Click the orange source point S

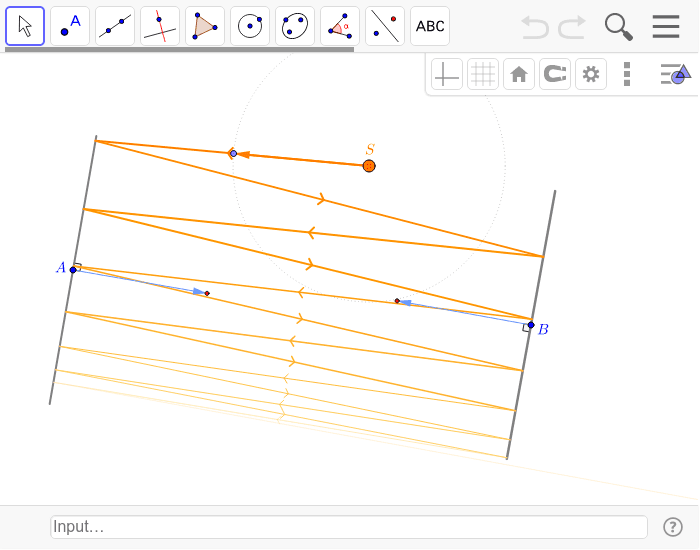coord(369,166)
